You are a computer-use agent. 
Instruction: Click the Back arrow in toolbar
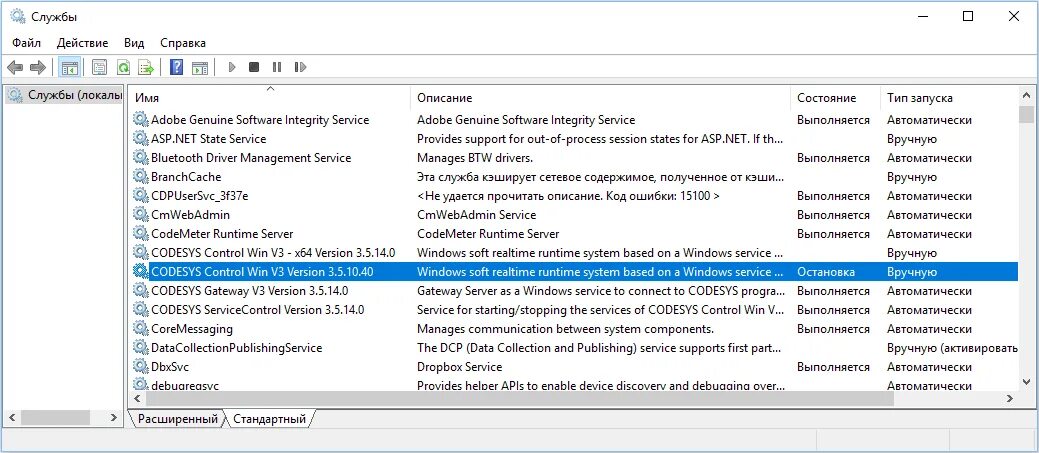point(15,67)
